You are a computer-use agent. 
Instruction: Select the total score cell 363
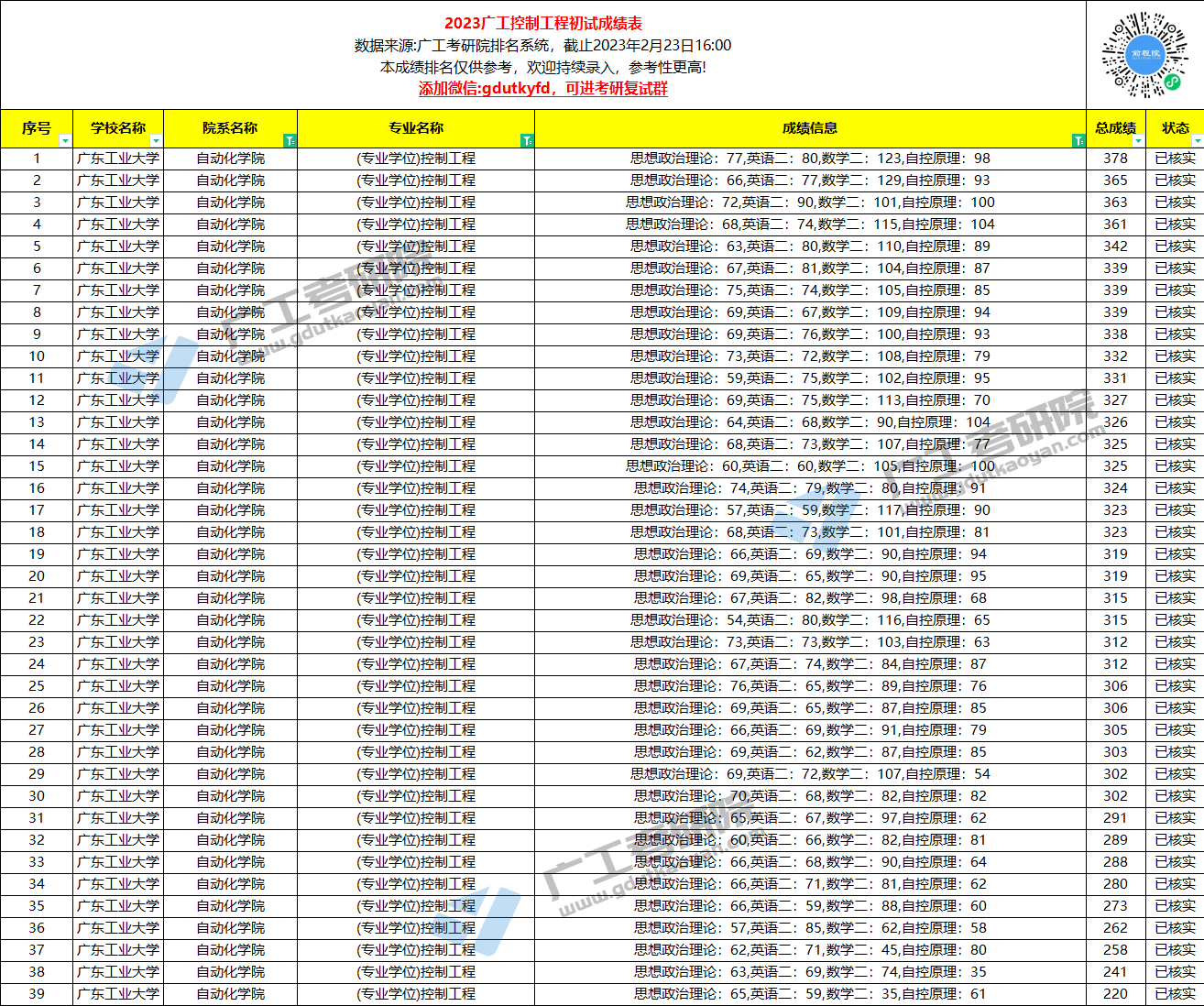click(x=1116, y=202)
